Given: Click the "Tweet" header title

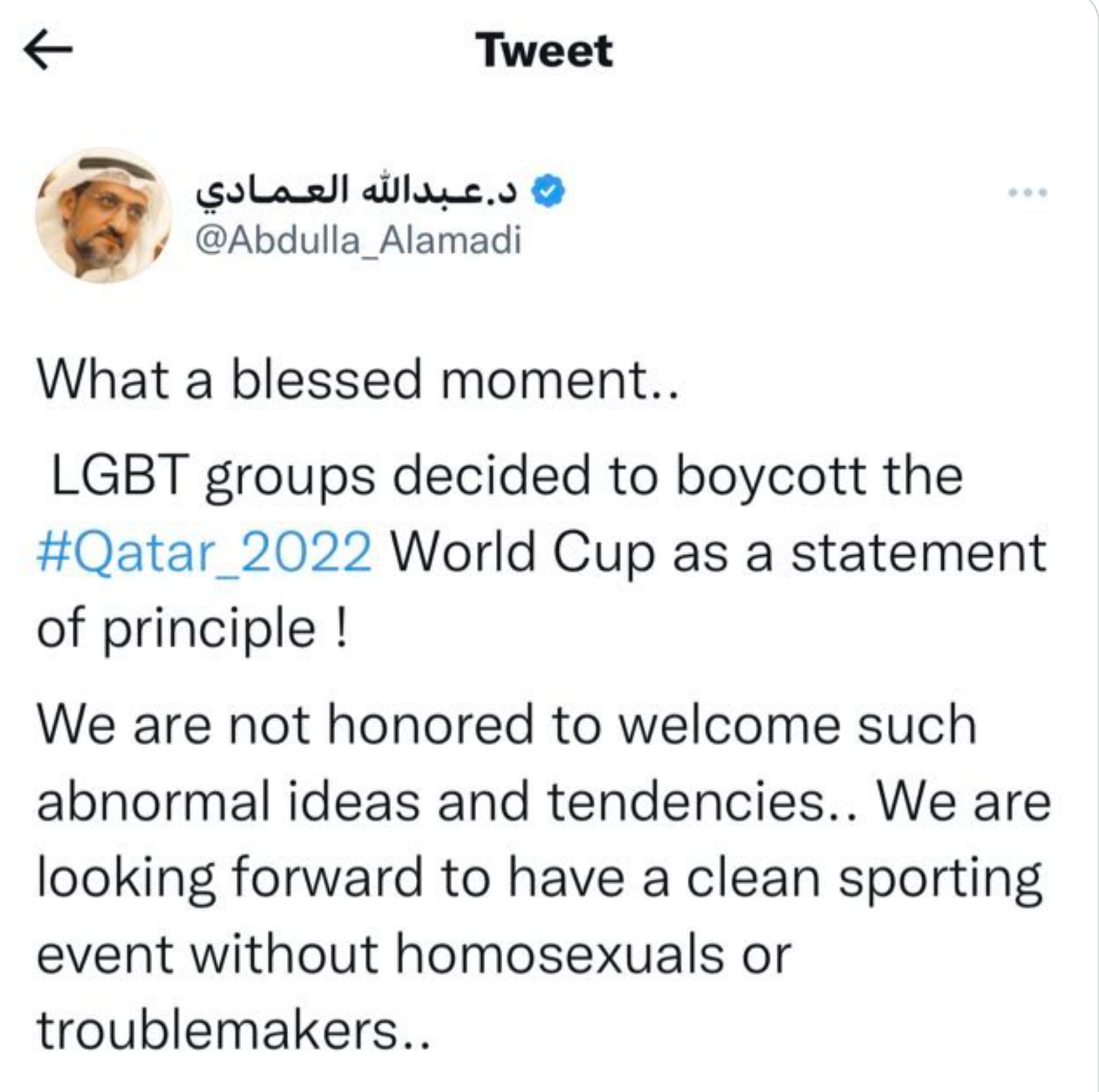Looking at the screenshot, I should (x=544, y=50).
